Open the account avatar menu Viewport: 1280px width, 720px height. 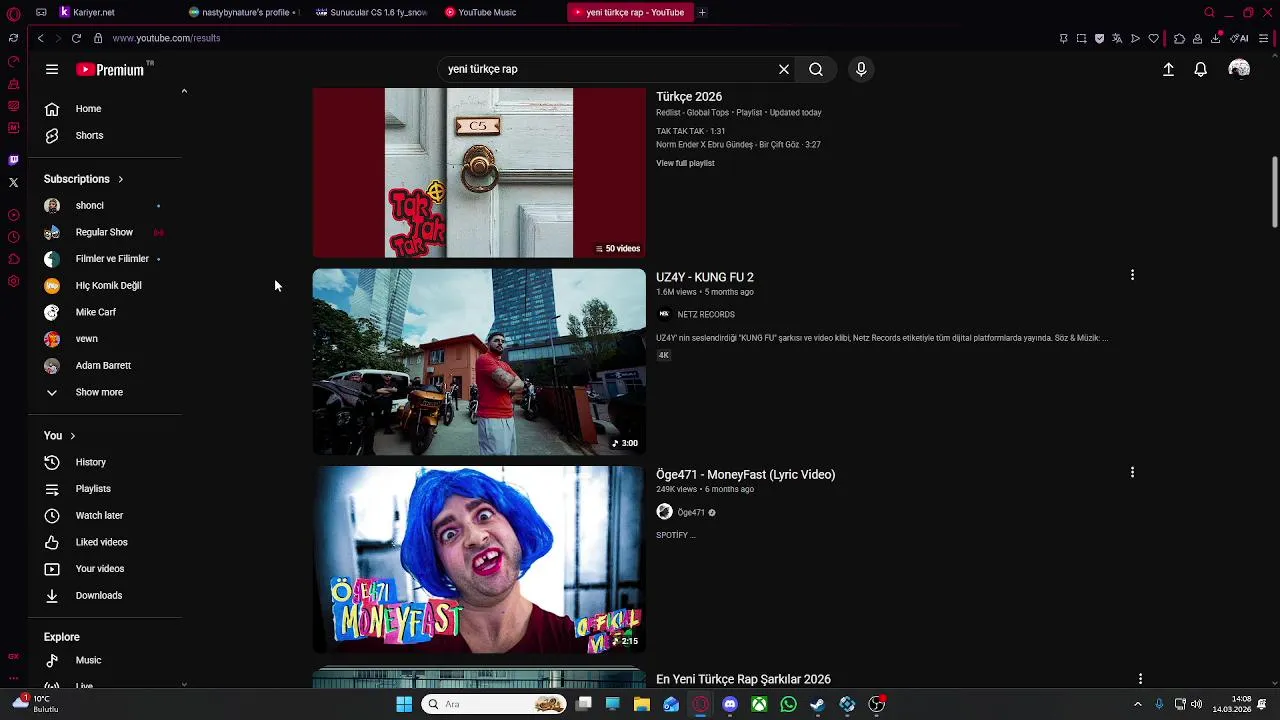[1239, 69]
